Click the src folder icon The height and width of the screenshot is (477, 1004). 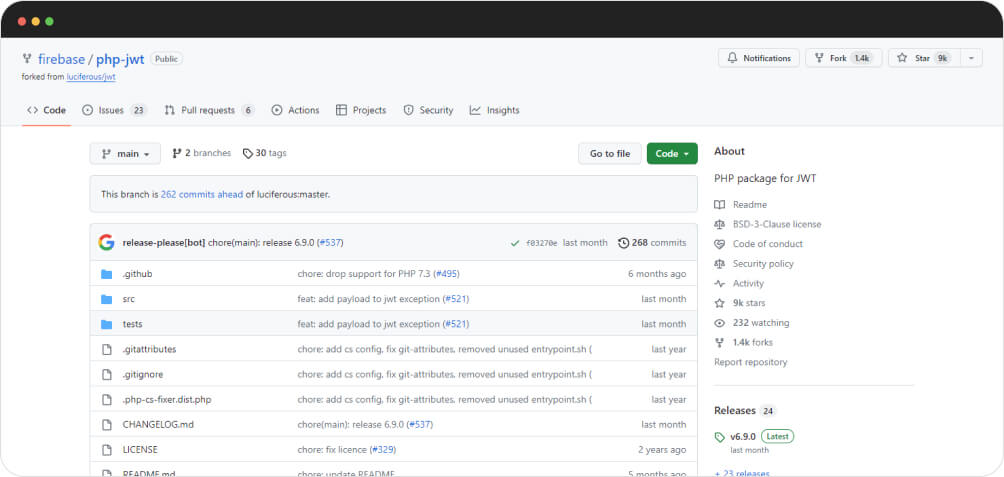pos(106,299)
